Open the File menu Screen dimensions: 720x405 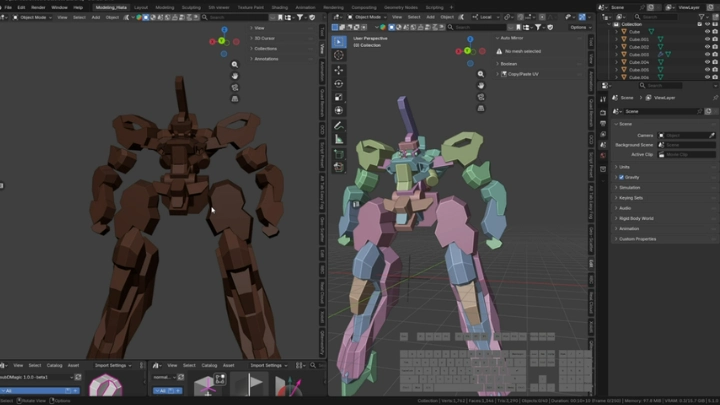click(8, 7)
